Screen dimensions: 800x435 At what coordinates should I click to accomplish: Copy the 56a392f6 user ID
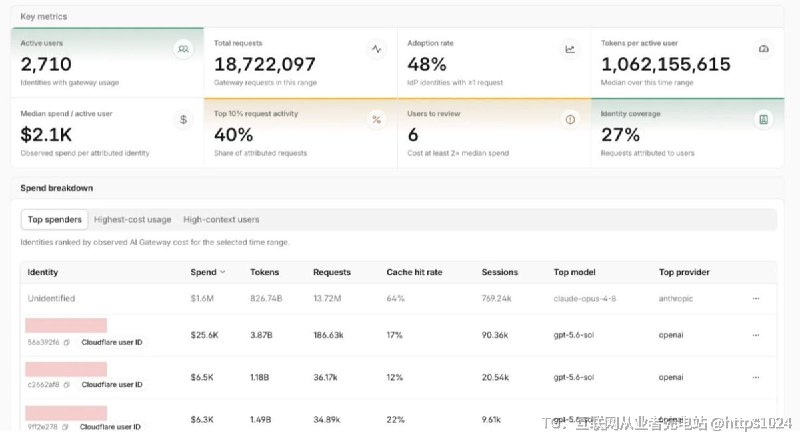click(66, 343)
